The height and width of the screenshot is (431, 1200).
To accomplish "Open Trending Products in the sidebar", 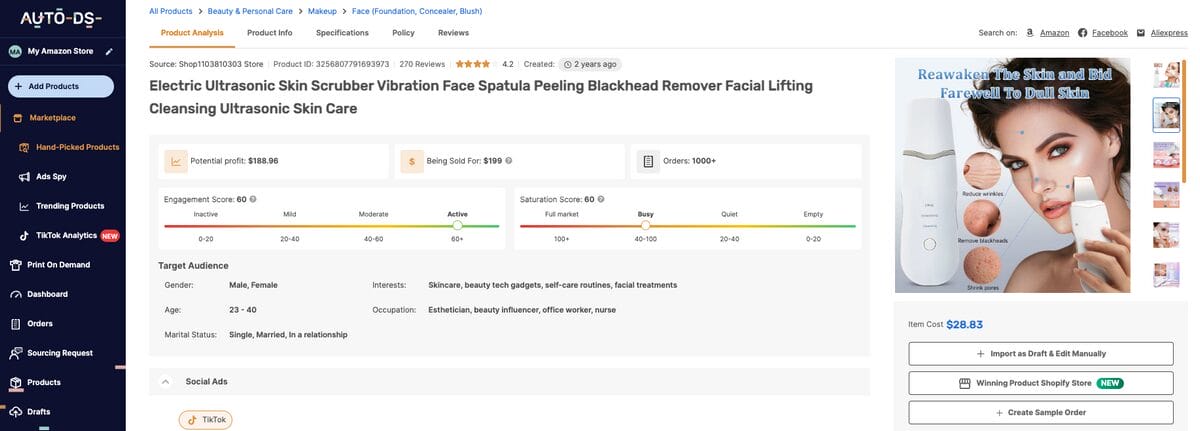I will tap(70, 206).
